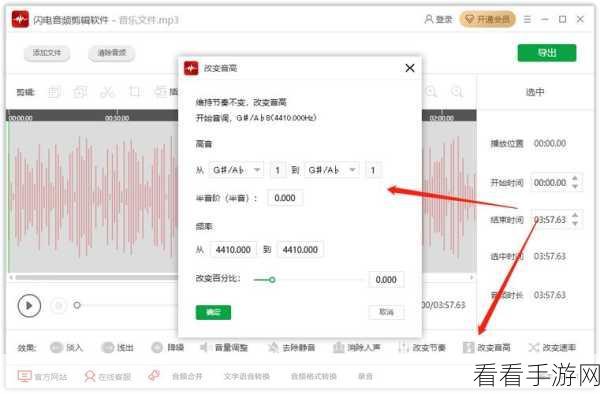Click the playback progress slider handle
600x394 pixels.
(77, 305)
